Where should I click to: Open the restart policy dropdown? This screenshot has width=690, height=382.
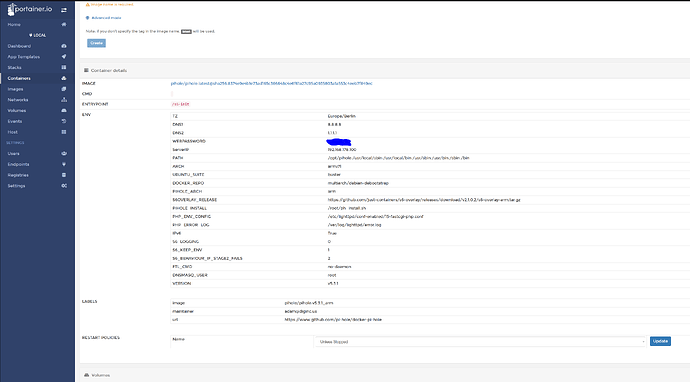click(x=481, y=342)
